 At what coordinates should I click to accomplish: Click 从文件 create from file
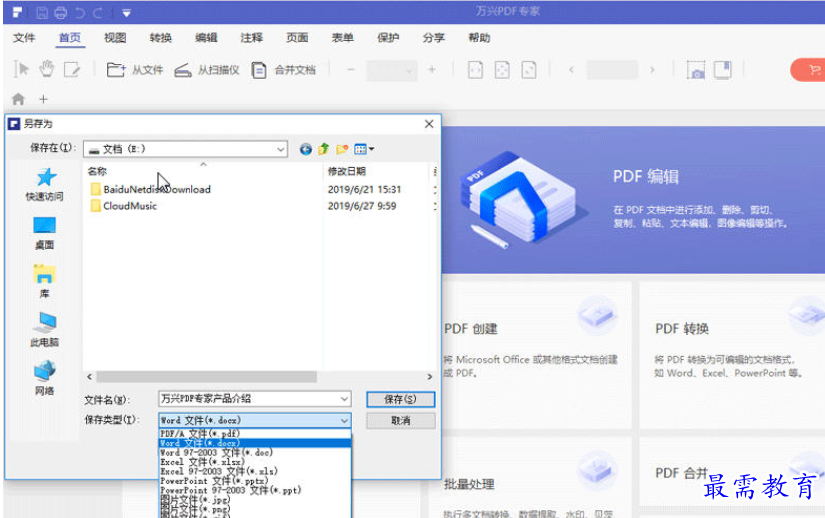coord(135,69)
